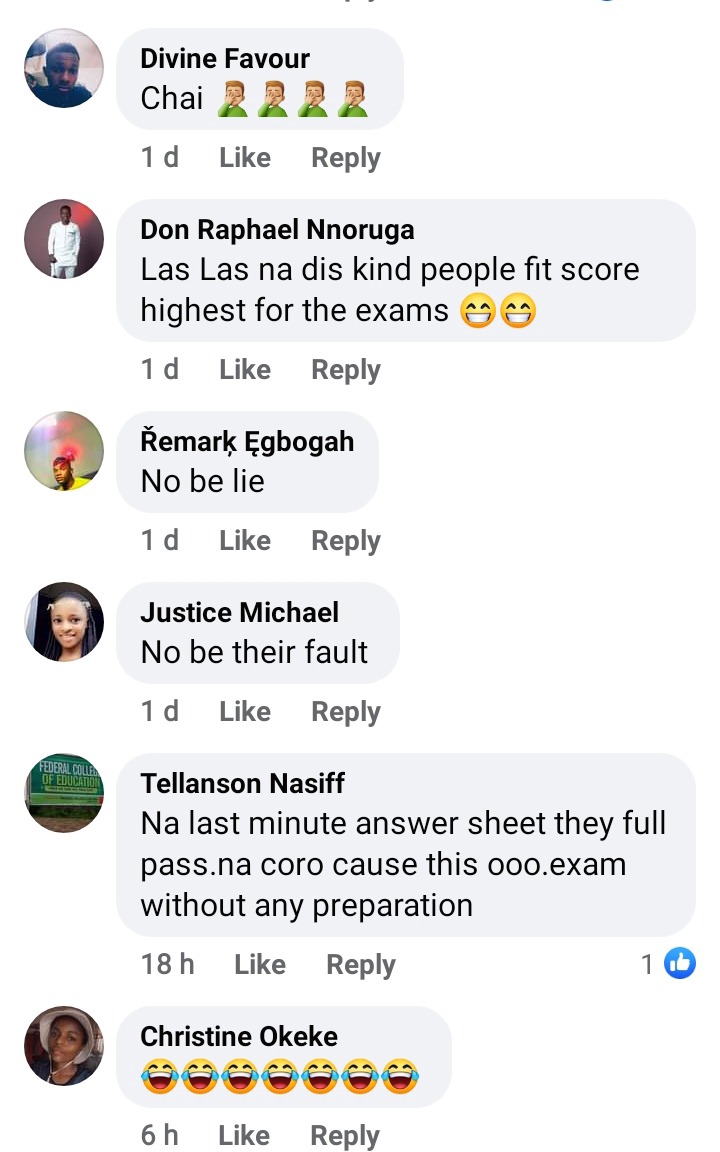The height and width of the screenshot is (1152, 720).
Task: Reply to Divine Favour's comment
Action: pyautogui.click(x=345, y=158)
